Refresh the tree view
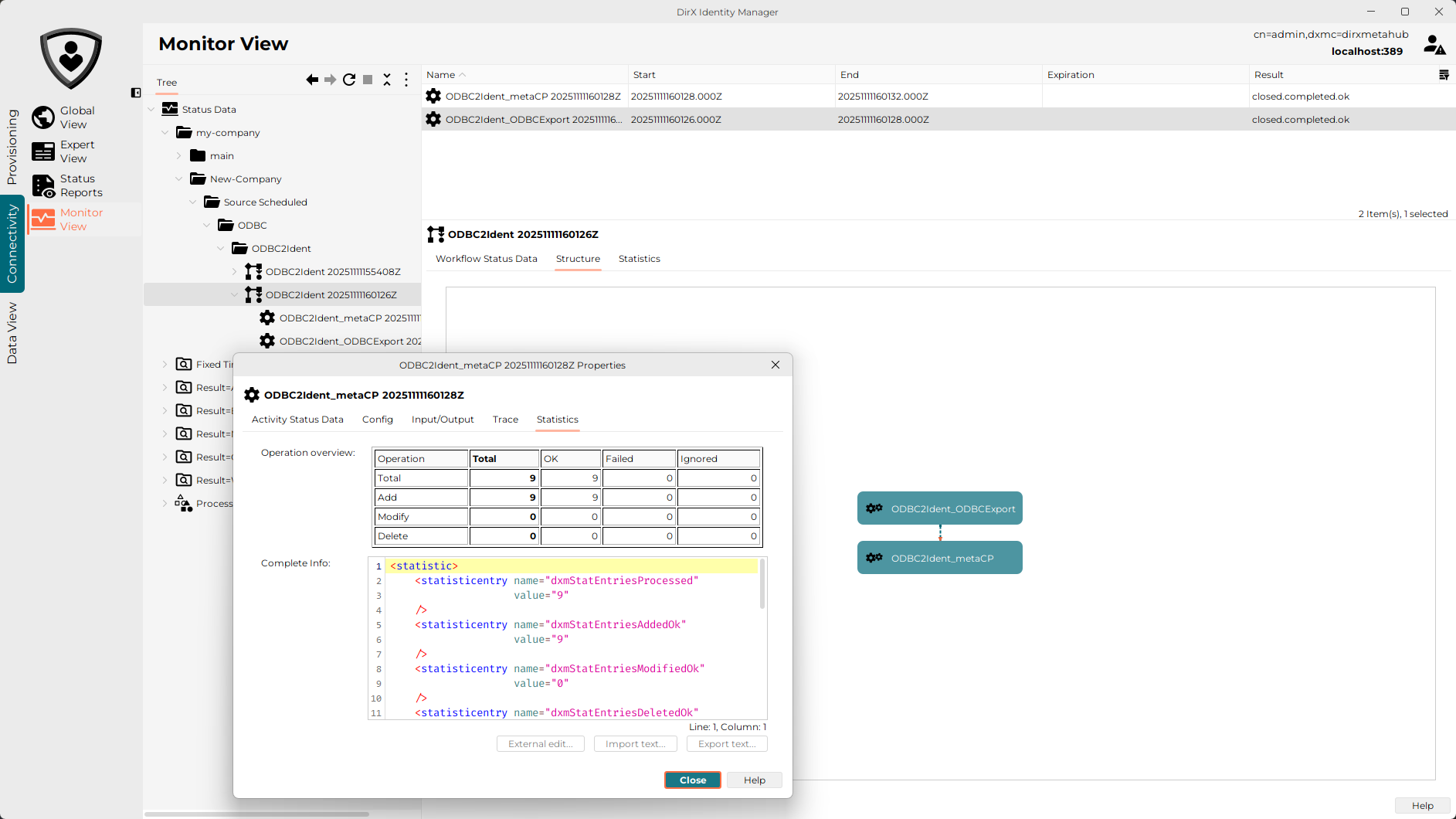 349,80
